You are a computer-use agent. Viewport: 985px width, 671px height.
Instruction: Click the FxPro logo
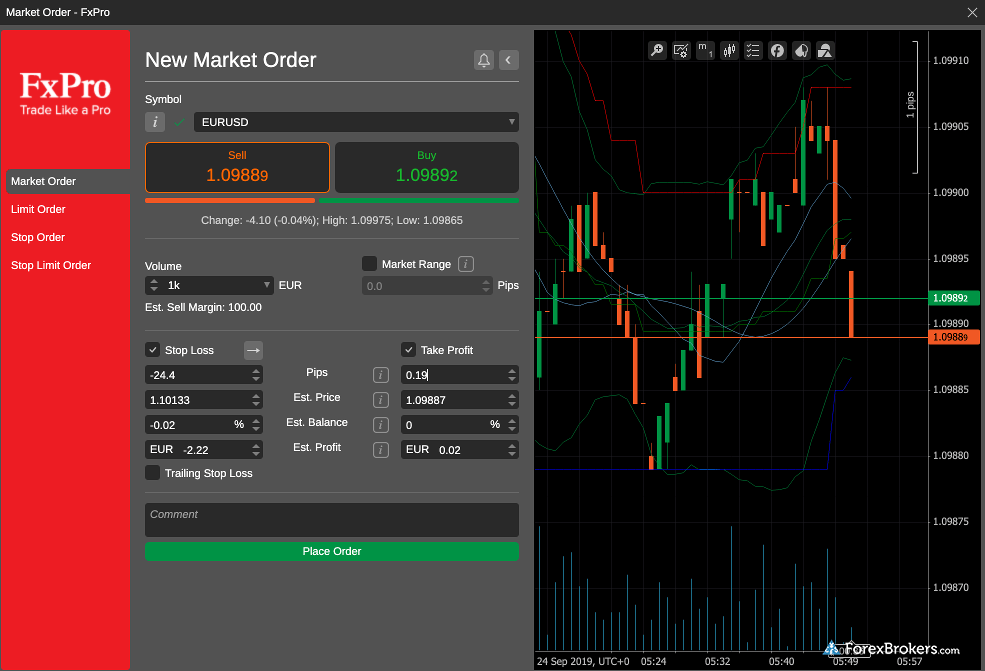pos(65,94)
